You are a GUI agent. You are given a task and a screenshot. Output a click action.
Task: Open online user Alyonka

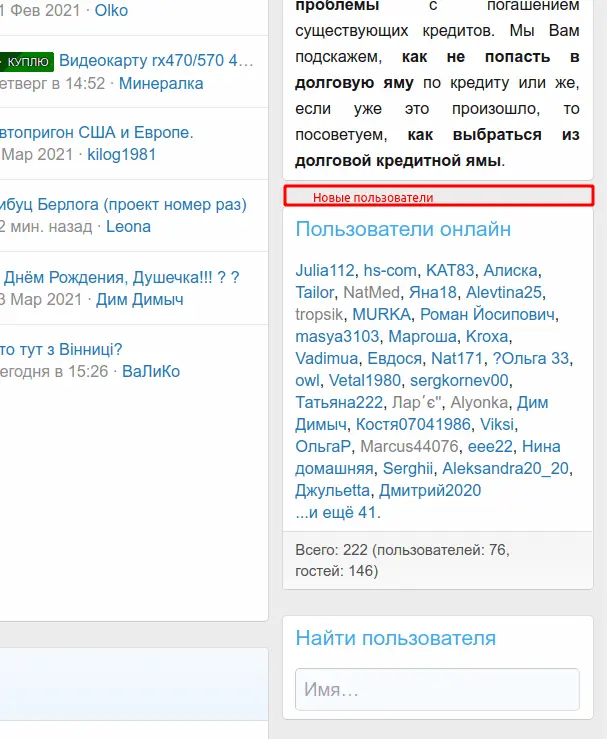479,402
